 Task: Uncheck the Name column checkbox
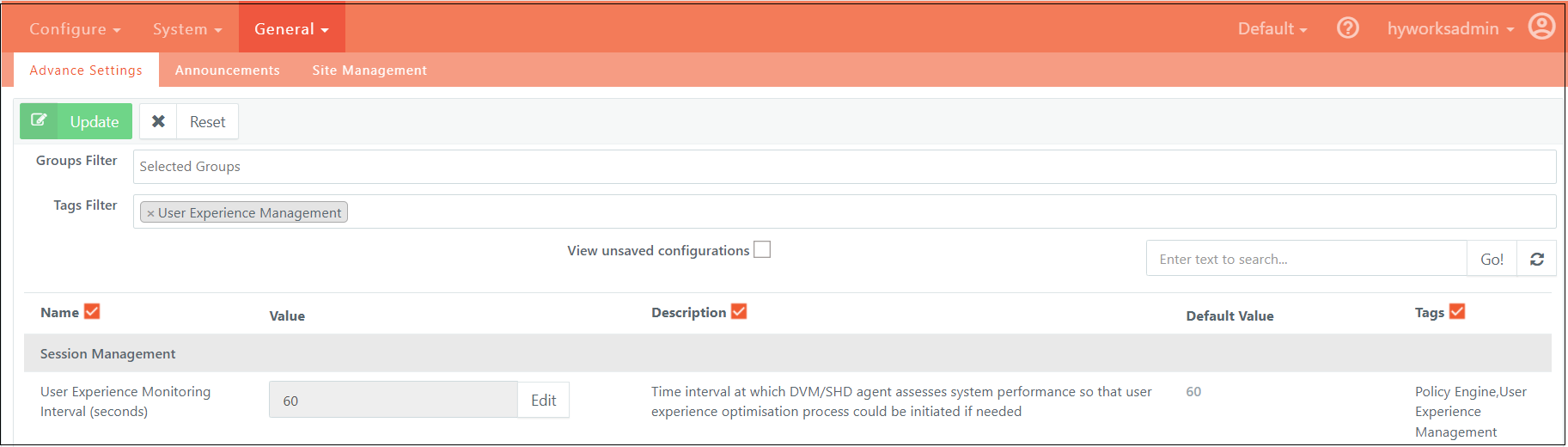click(x=92, y=311)
